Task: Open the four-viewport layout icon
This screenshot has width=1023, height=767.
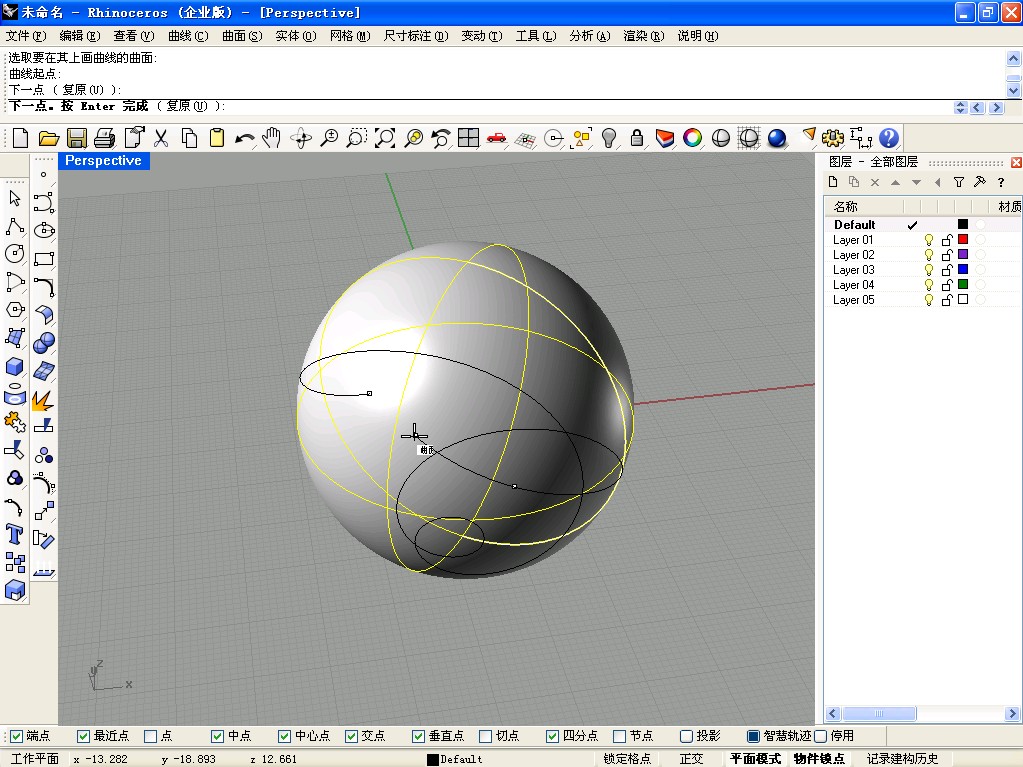Action: click(468, 138)
